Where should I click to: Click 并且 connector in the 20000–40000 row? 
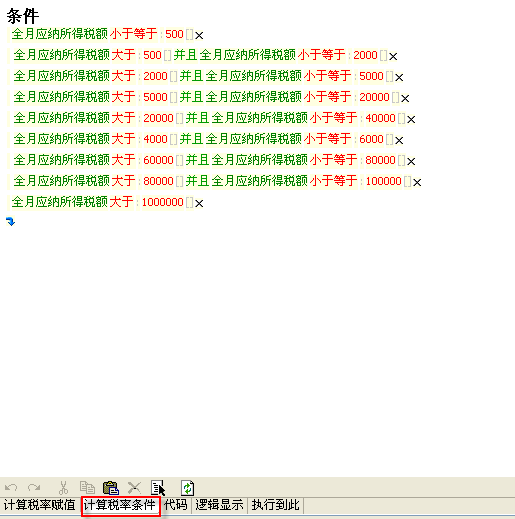(197, 118)
